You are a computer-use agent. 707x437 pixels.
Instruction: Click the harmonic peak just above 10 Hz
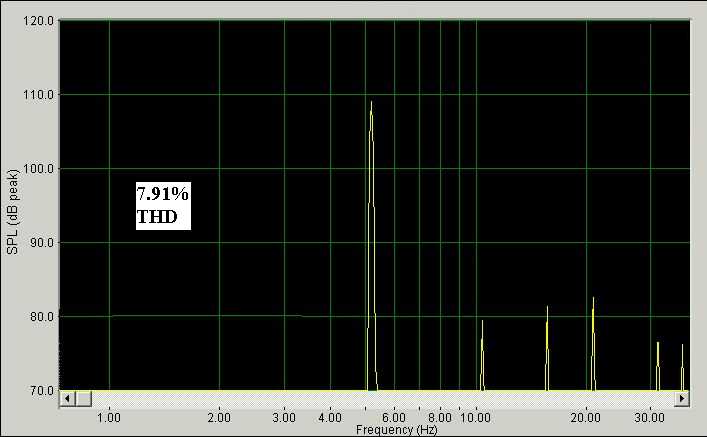point(482,355)
